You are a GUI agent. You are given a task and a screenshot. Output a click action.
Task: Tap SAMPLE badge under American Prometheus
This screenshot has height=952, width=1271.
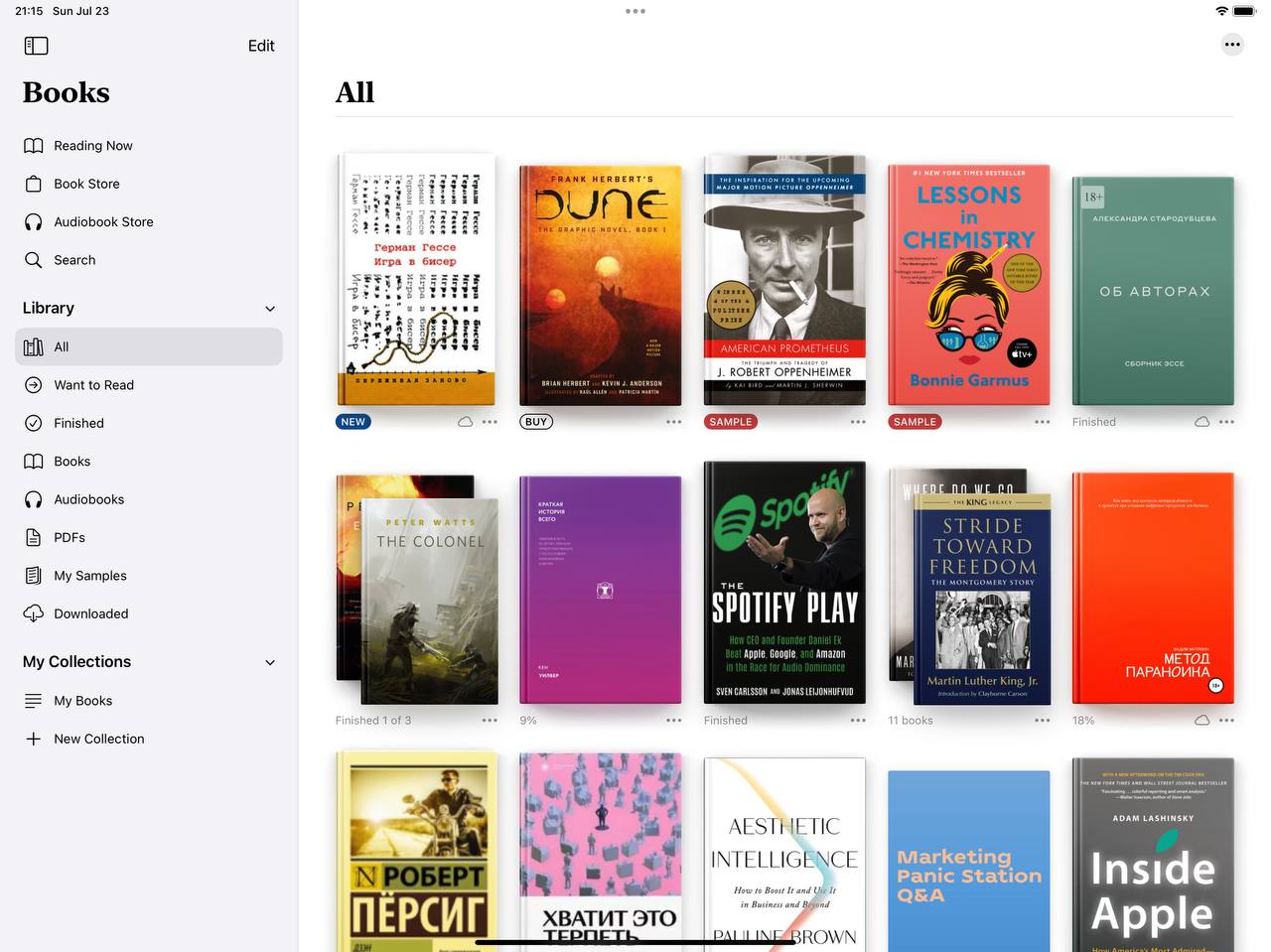[731, 422]
